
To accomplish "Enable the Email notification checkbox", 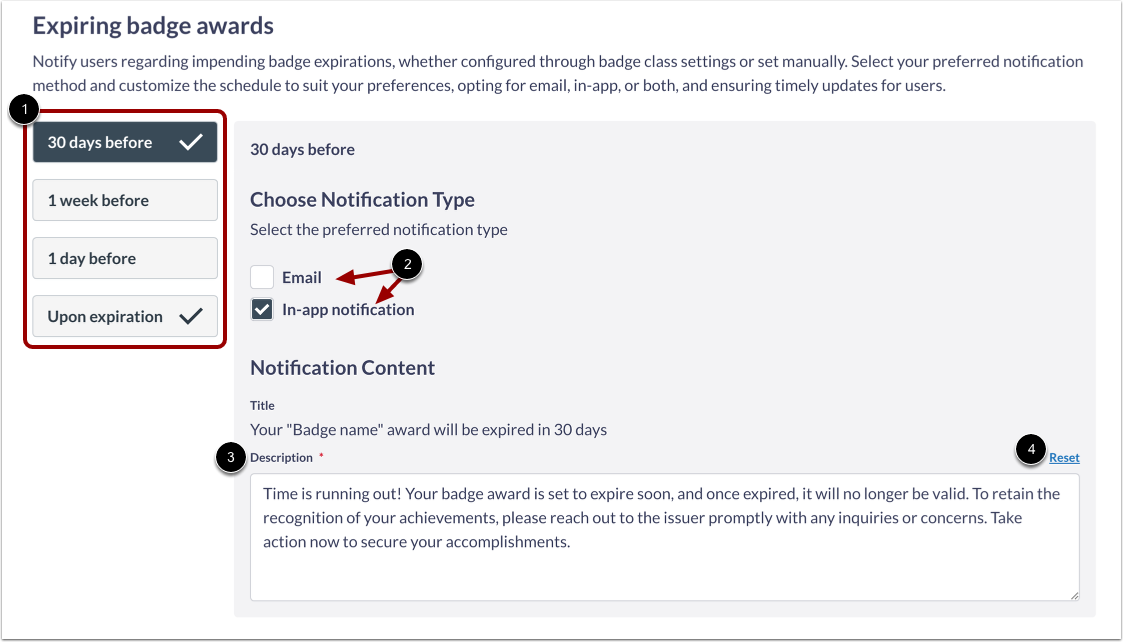I will (261, 277).
